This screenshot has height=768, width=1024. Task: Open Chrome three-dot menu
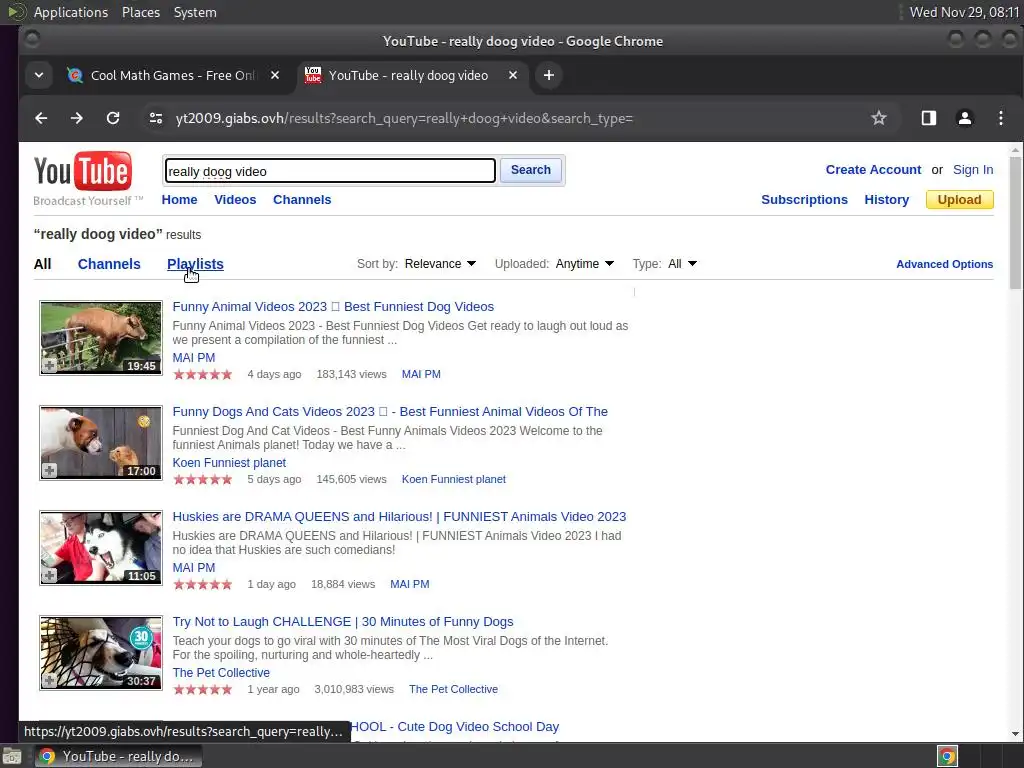click(1000, 118)
